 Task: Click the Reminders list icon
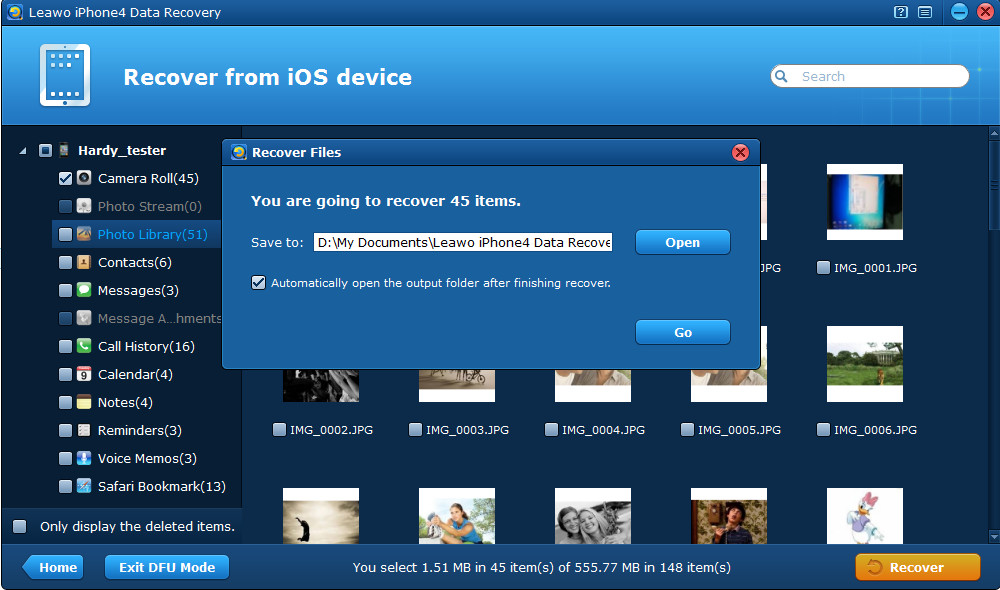coord(84,430)
